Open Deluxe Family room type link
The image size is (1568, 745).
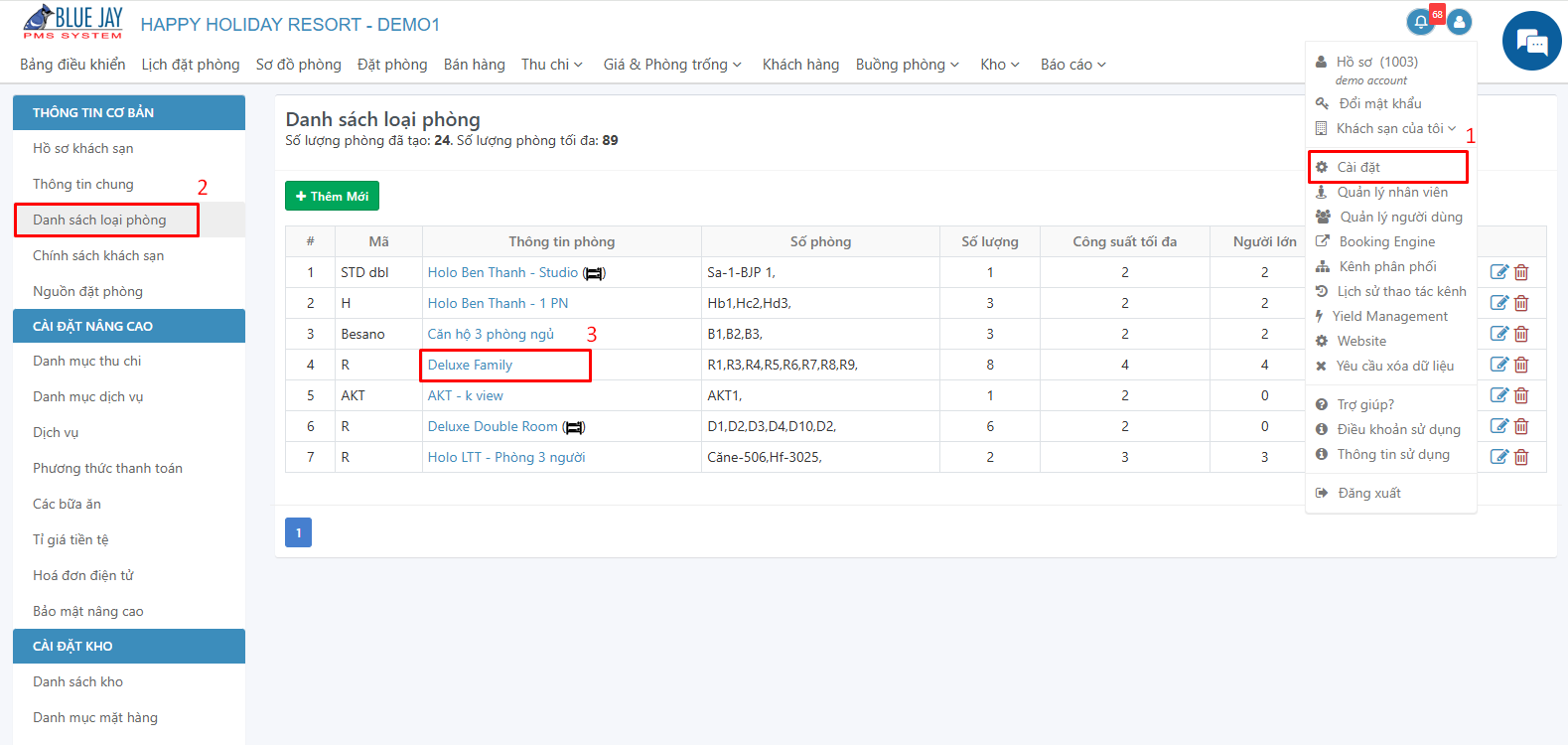pyautogui.click(x=470, y=365)
